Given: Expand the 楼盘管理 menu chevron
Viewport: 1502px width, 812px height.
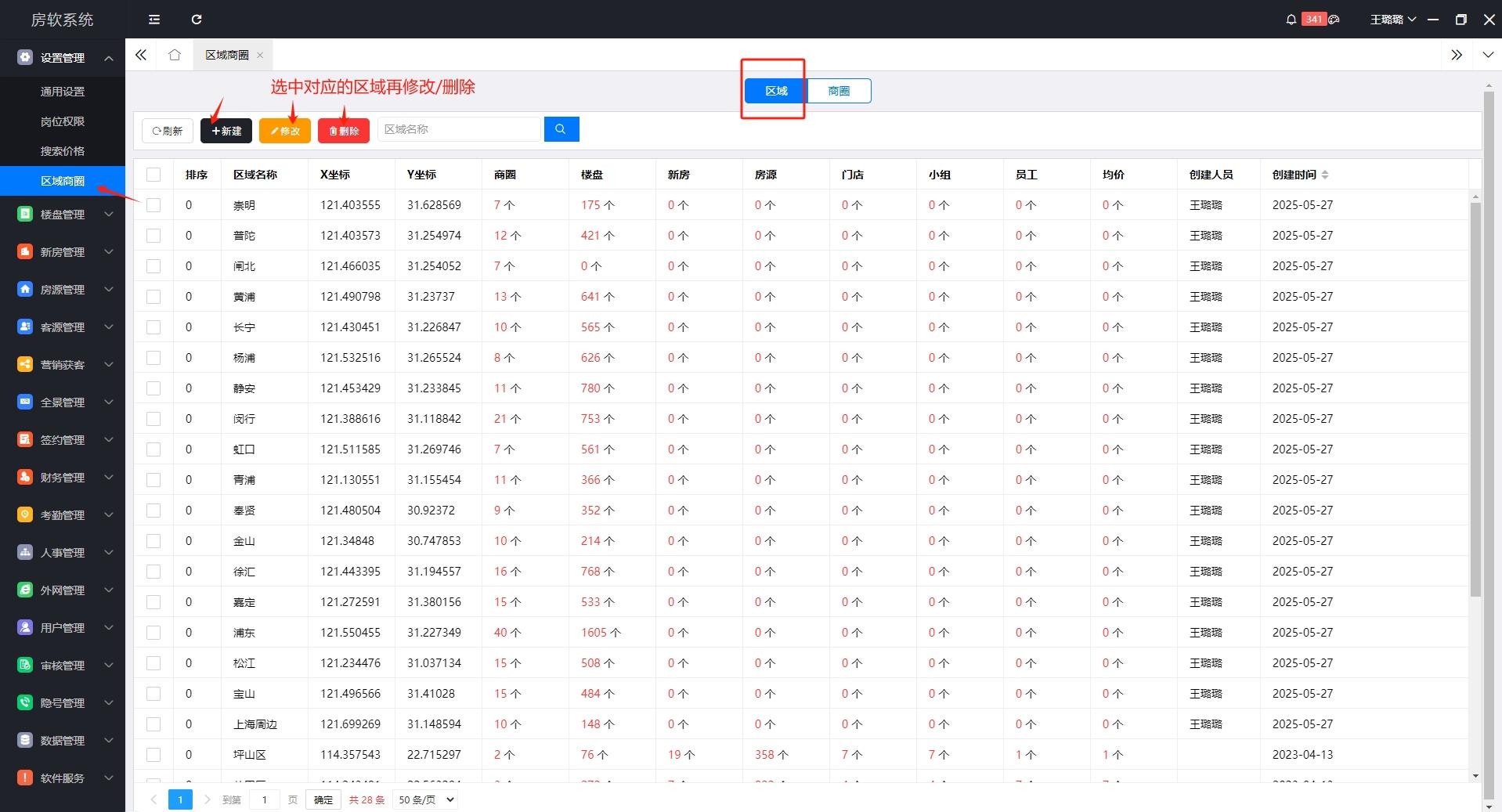Looking at the screenshot, I should coord(109,214).
